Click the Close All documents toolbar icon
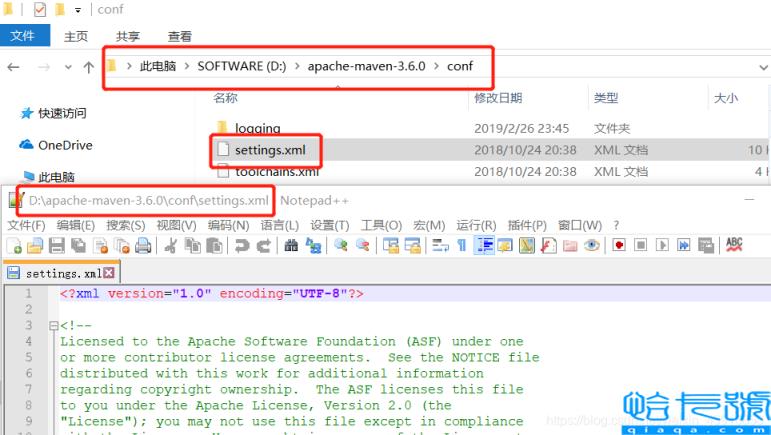Viewport: 771px width, 435px height. tap(122, 245)
